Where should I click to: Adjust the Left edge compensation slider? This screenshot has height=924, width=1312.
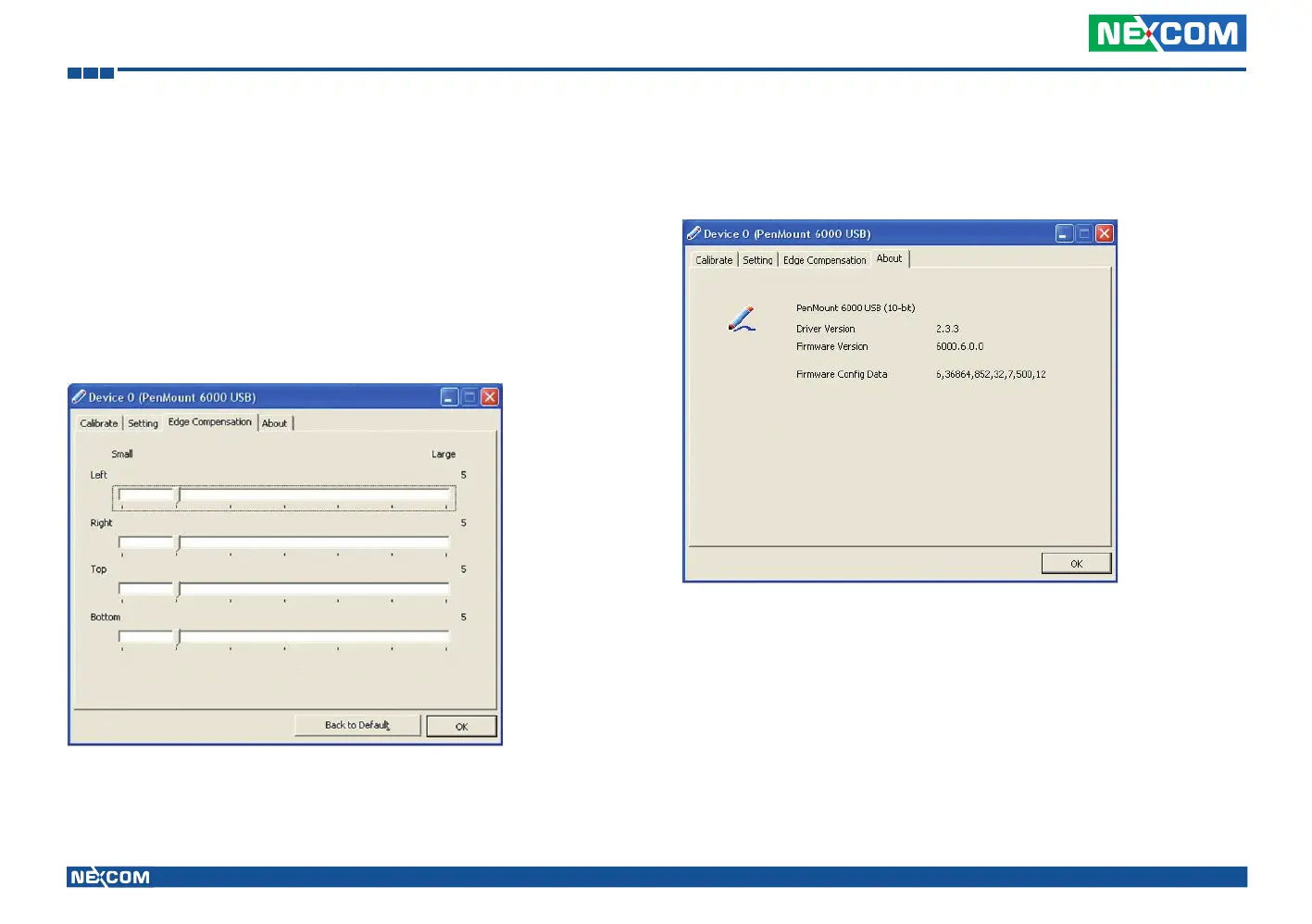click(285, 496)
